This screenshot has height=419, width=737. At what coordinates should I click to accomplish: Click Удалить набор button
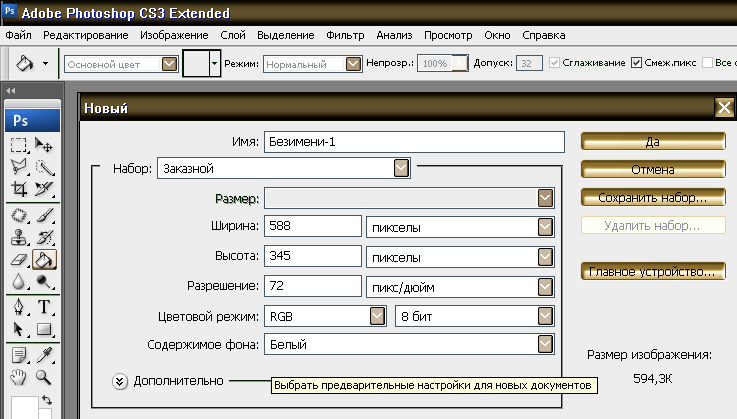tap(653, 225)
